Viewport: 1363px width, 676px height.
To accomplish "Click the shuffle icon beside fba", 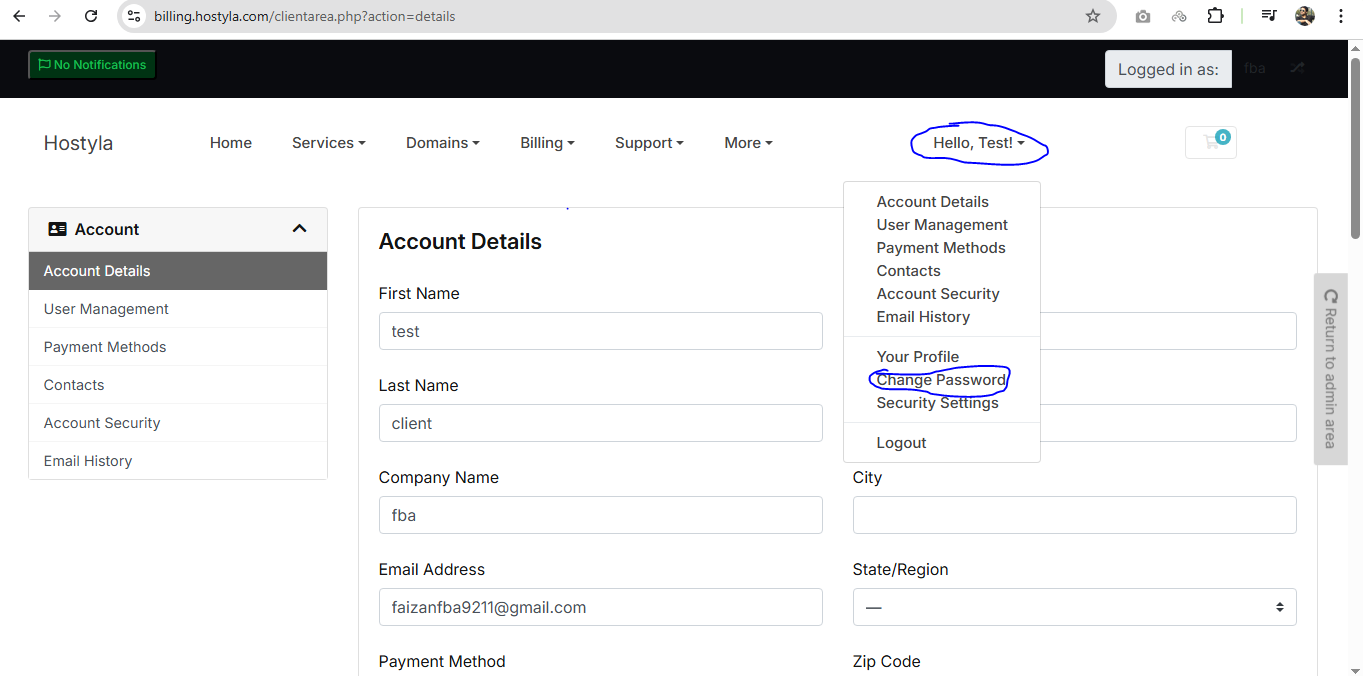I will 1297,68.
